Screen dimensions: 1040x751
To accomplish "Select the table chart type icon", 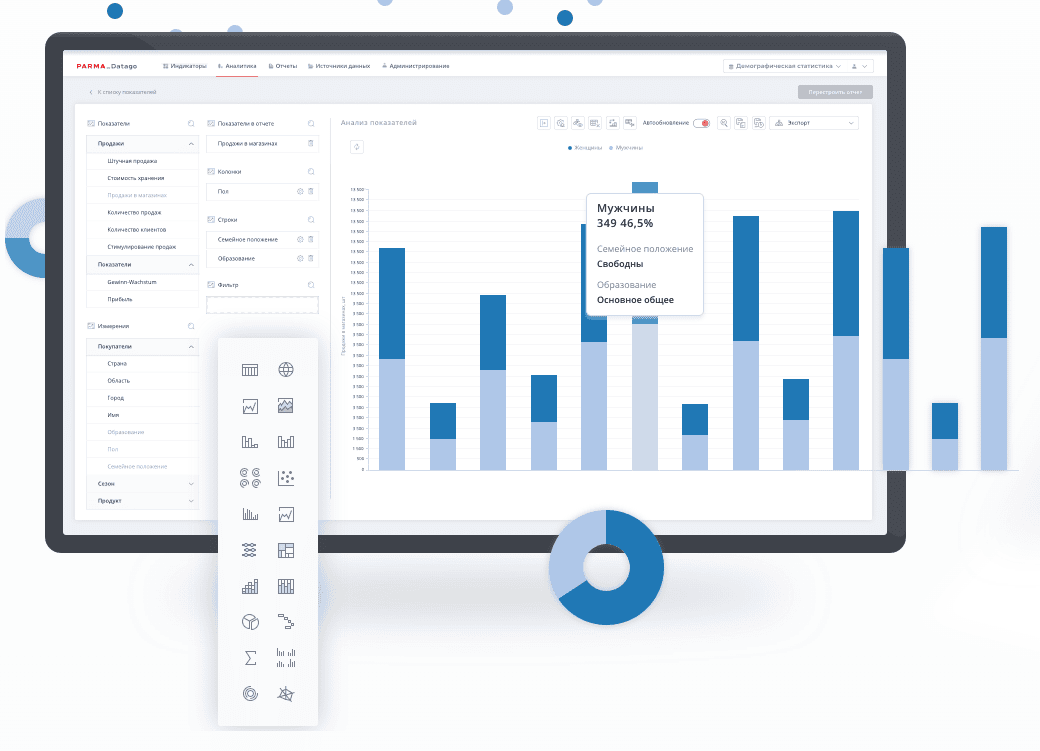I will click(x=250, y=370).
